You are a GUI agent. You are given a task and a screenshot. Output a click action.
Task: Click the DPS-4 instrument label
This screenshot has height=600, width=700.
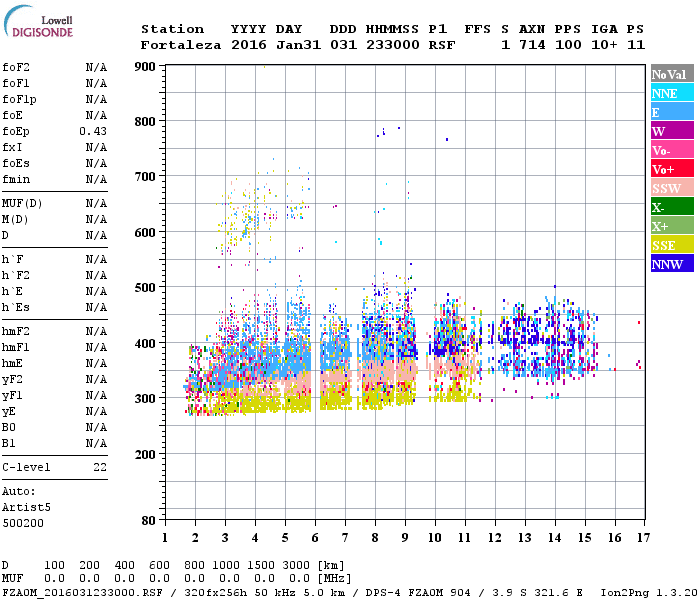(383, 592)
